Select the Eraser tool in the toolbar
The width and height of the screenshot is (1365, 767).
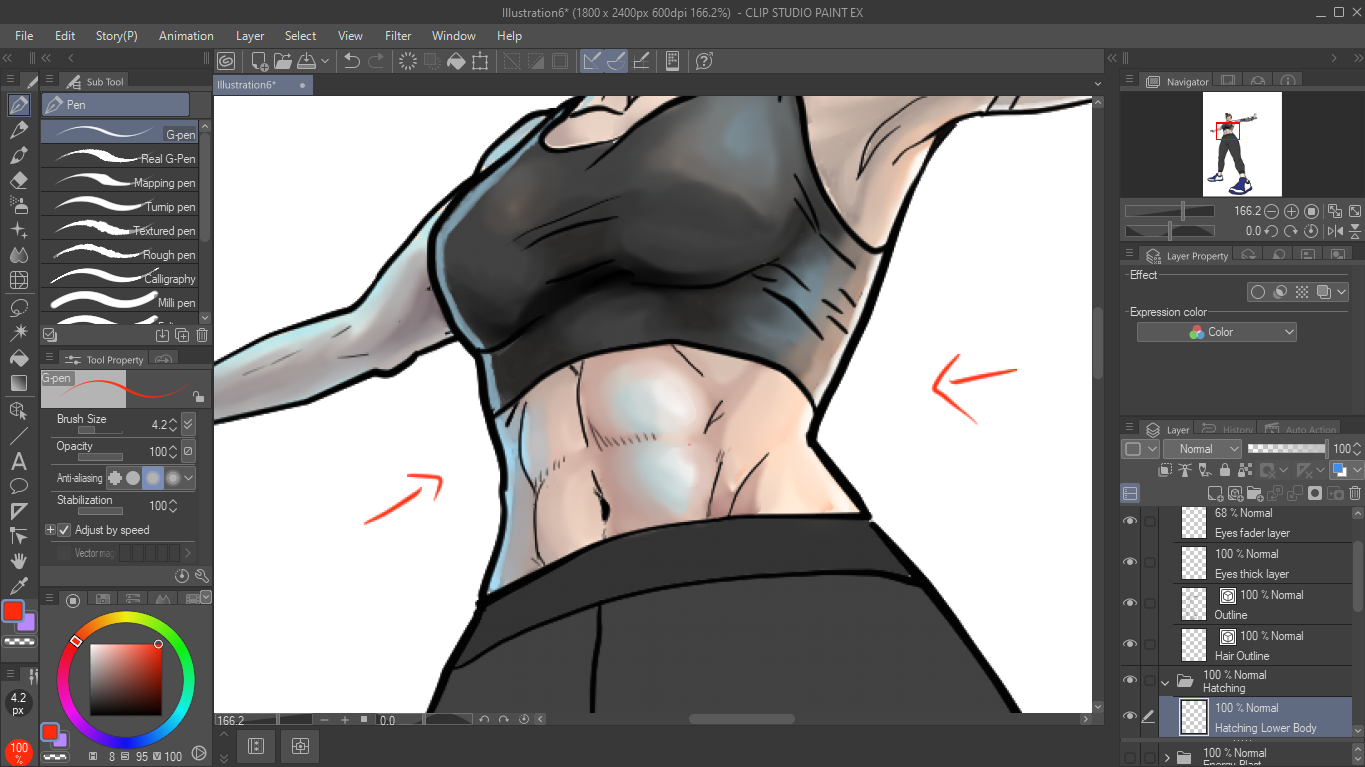tap(18, 181)
